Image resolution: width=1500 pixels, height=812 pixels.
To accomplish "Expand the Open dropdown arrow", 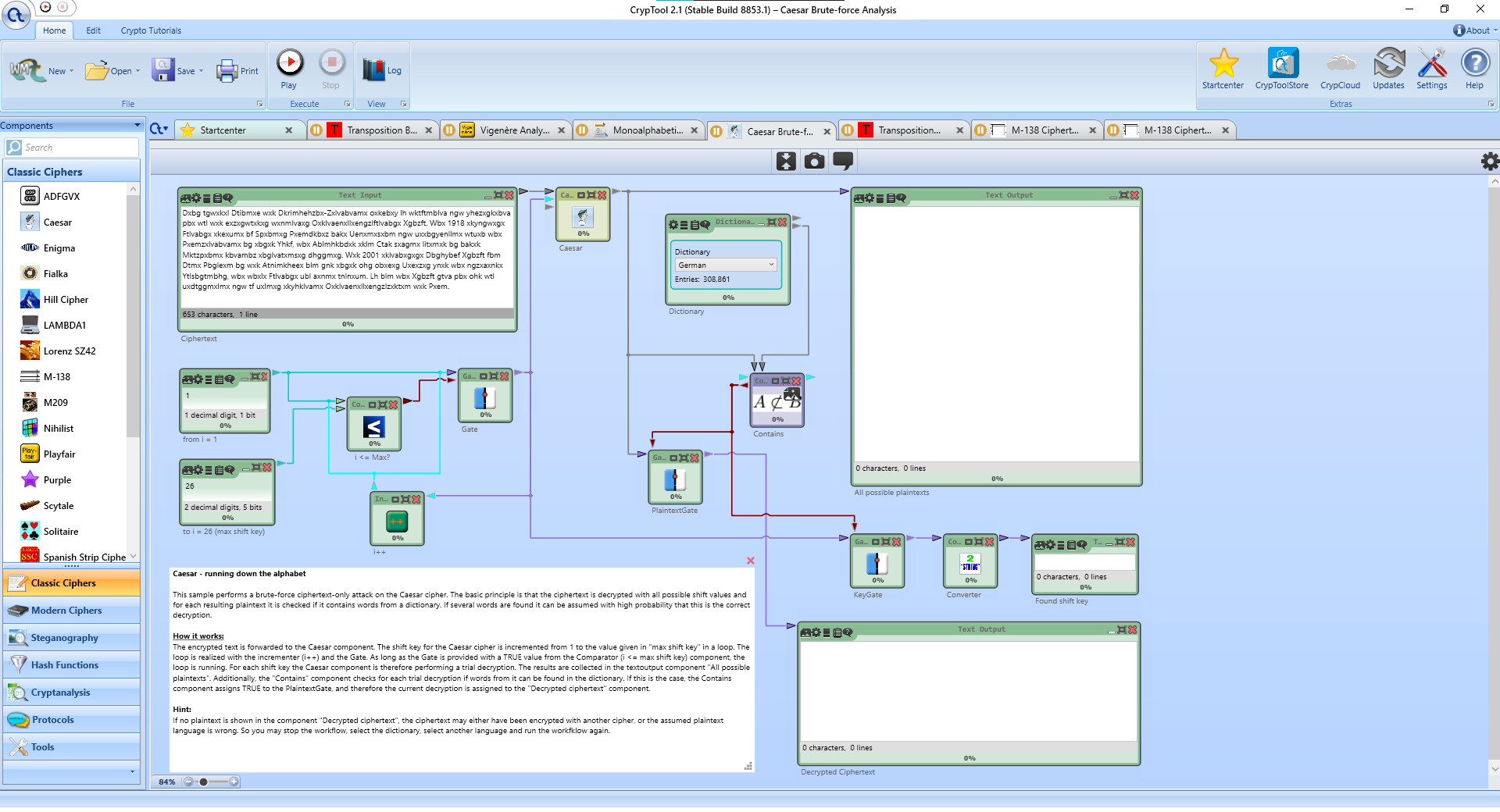I will coord(137,71).
